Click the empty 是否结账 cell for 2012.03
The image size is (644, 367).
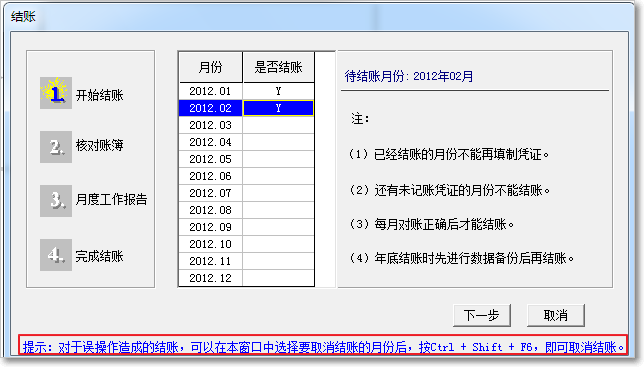click(278, 125)
